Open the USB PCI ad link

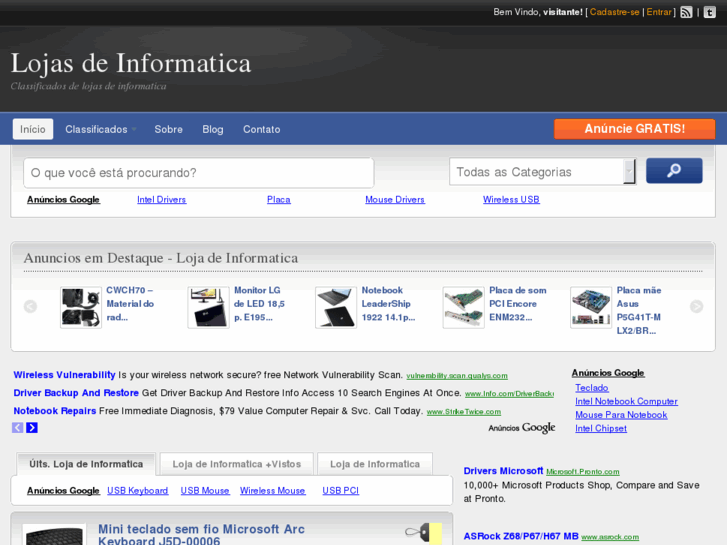point(340,490)
